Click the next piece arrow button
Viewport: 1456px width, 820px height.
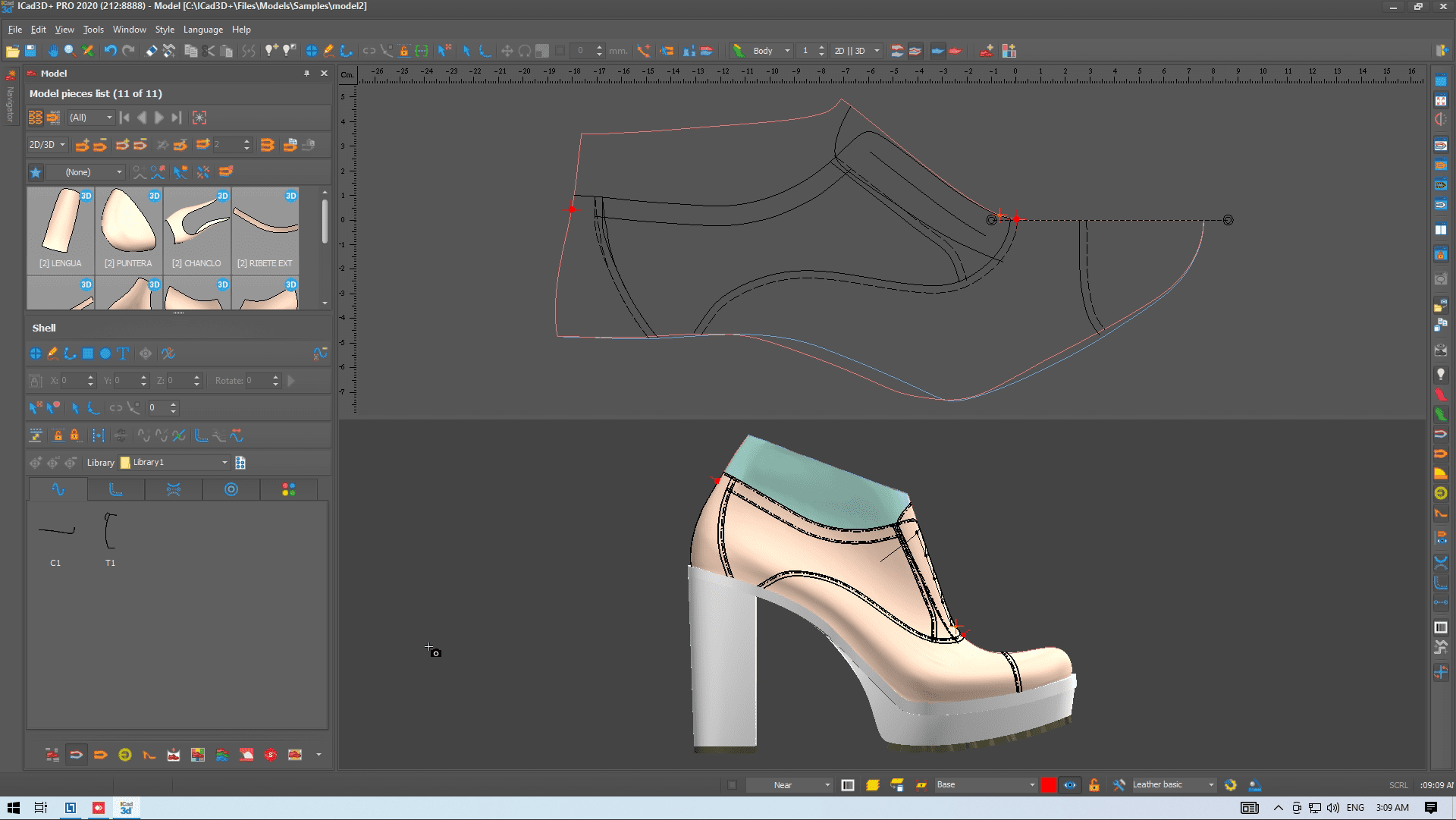[159, 118]
